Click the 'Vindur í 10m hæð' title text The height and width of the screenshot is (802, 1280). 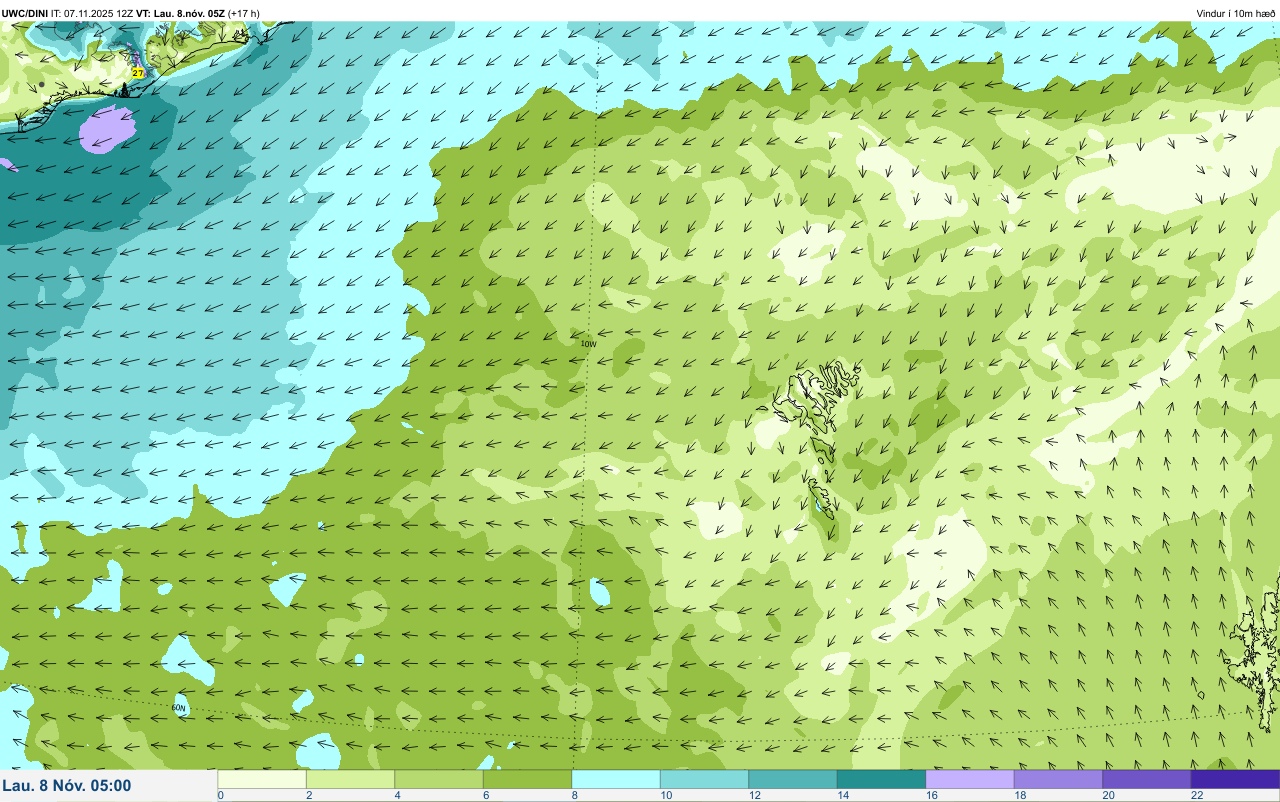[1236, 13]
